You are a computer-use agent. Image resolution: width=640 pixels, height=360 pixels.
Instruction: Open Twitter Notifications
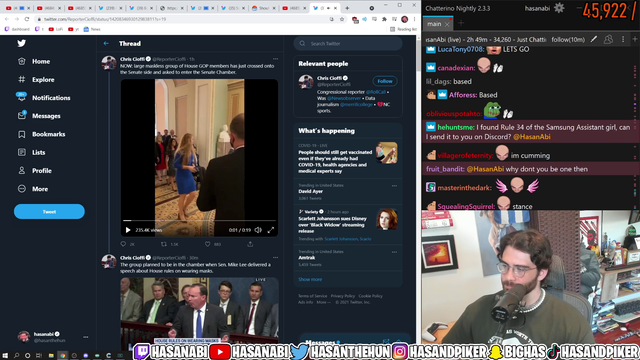(x=44, y=98)
